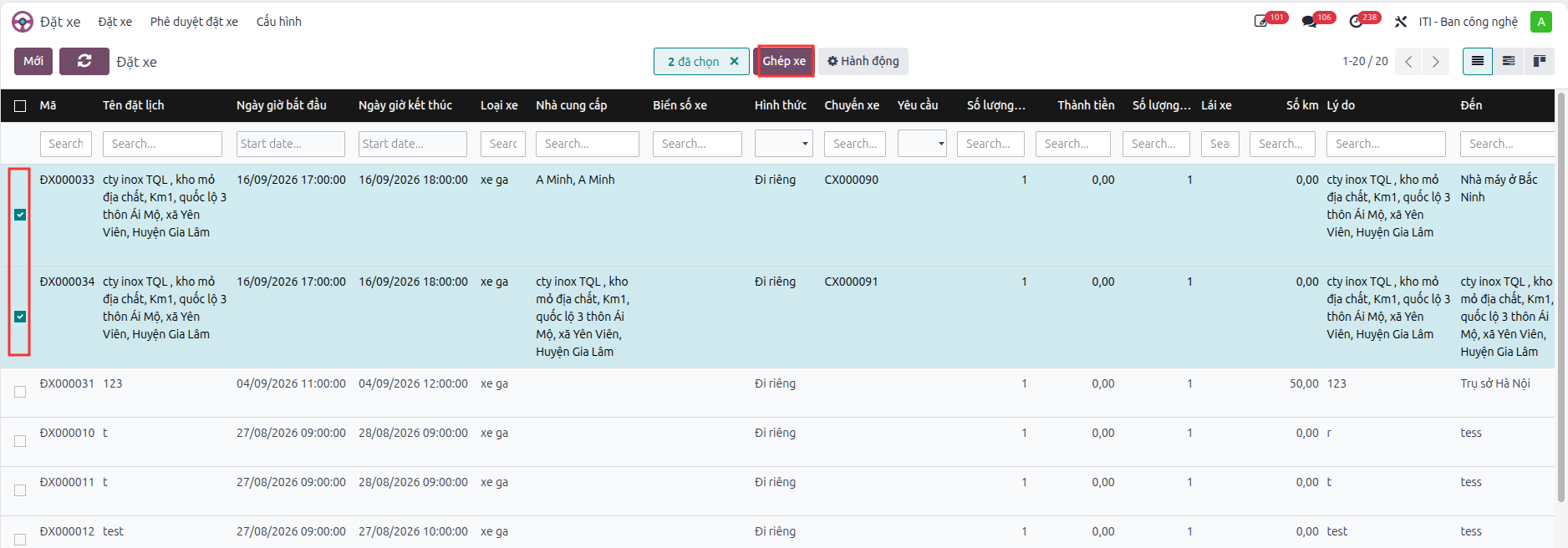This screenshot has width=1568, height=548.
Task: Select row ĐX000010 checkbox
Action: click(20, 441)
